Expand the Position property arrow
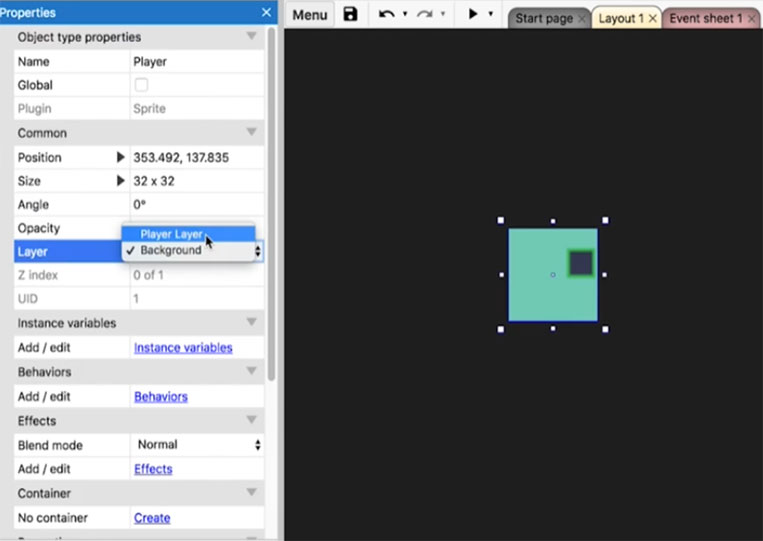The height and width of the screenshot is (541, 763). pyautogui.click(x=121, y=157)
